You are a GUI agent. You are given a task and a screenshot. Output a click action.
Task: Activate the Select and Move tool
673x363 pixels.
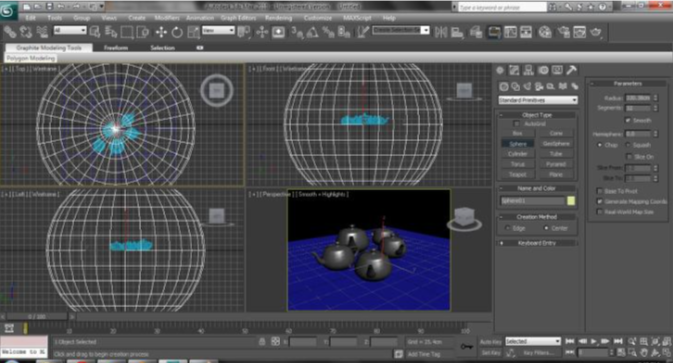(x=161, y=32)
